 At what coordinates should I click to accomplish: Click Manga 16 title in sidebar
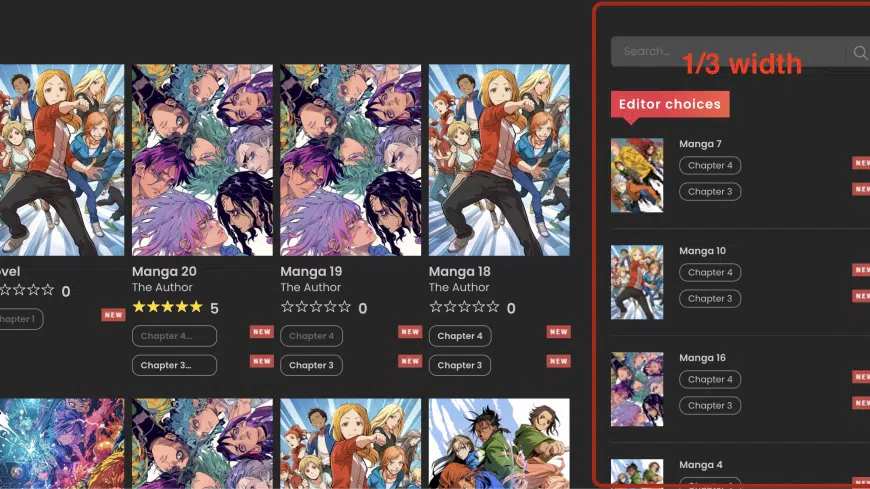[702, 358]
